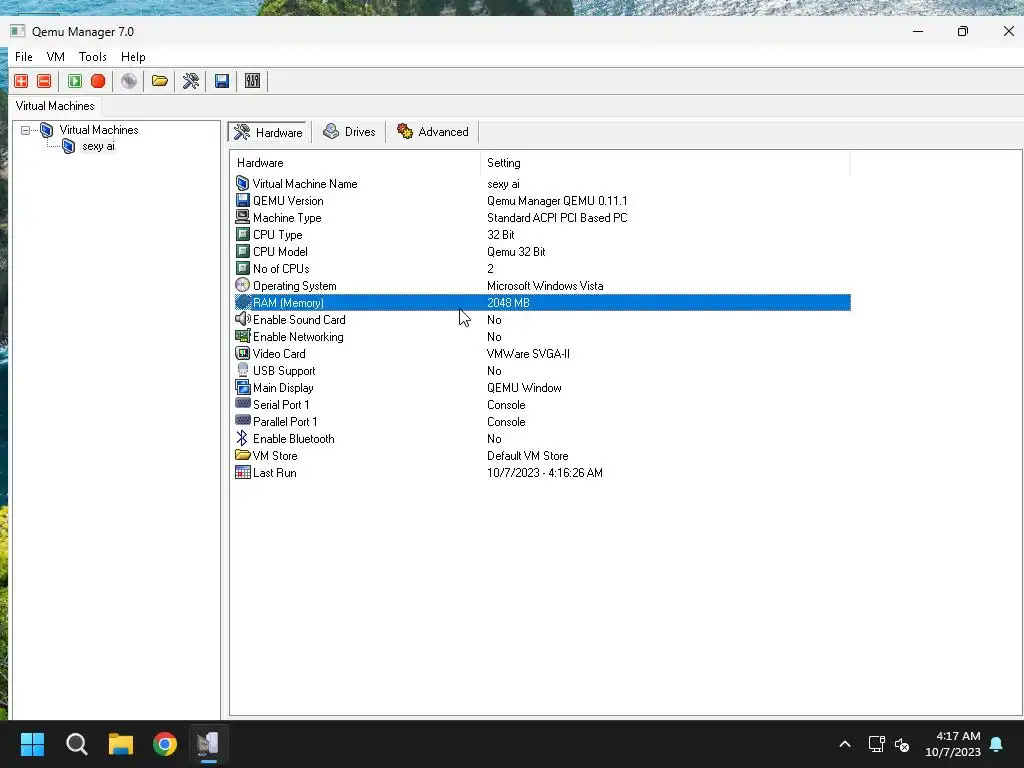Click the taskbar clock showing 4:17 AM
The image size is (1024, 768).
coord(953,744)
